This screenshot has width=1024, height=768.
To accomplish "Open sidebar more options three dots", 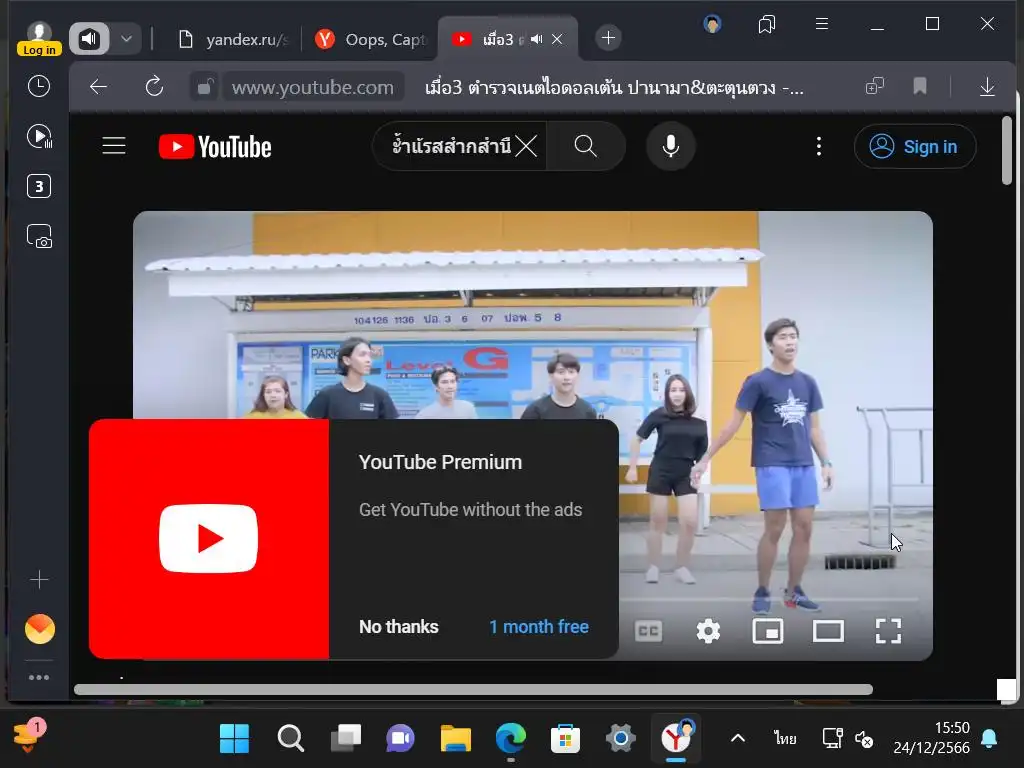I will pyautogui.click(x=39, y=677).
